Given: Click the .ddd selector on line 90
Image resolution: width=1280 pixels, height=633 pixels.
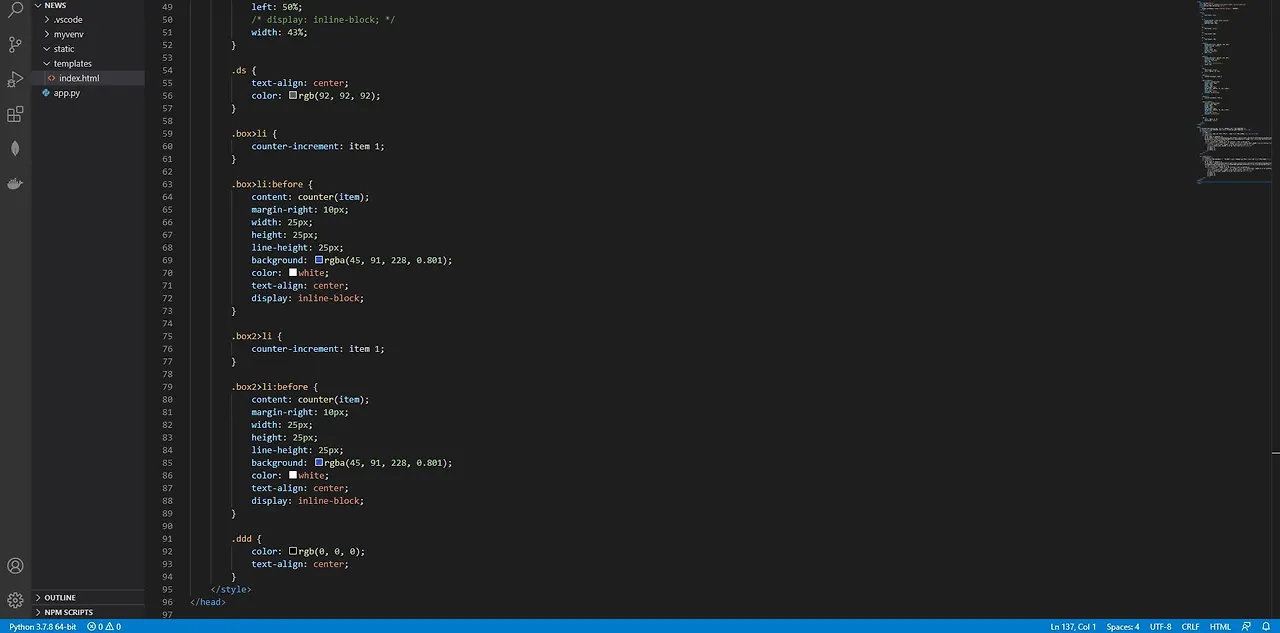Looking at the screenshot, I should [242, 538].
